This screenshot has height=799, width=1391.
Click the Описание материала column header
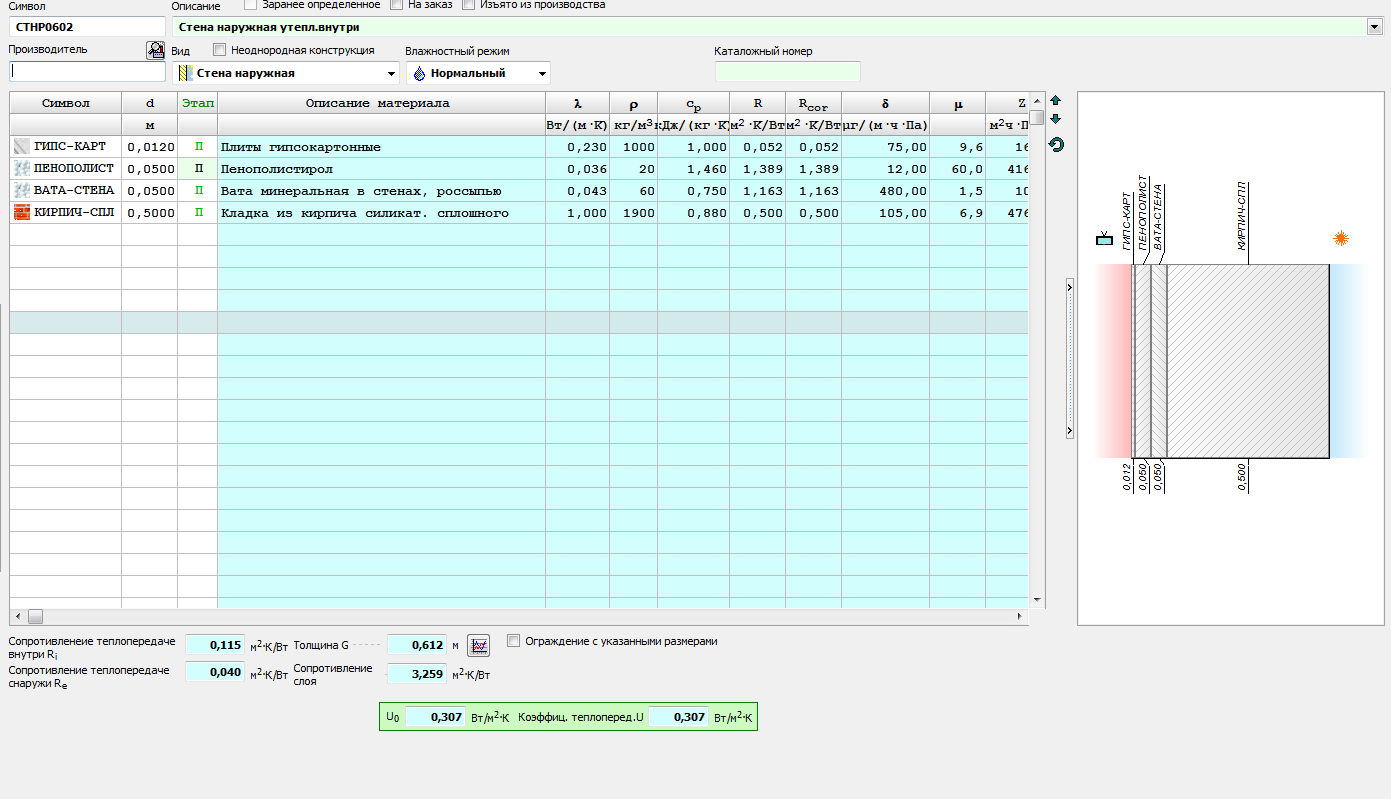[x=378, y=103]
